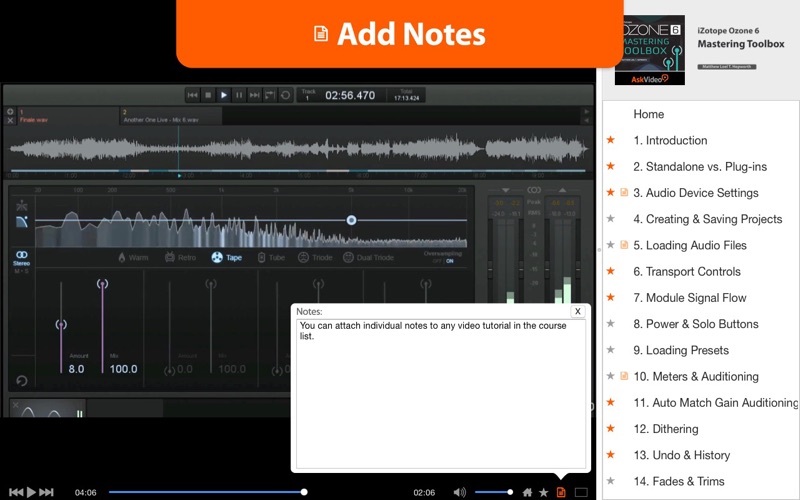The width and height of the screenshot is (800, 500).
Task: Select the Tape exciter mode
Action: click(x=227, y=258)
